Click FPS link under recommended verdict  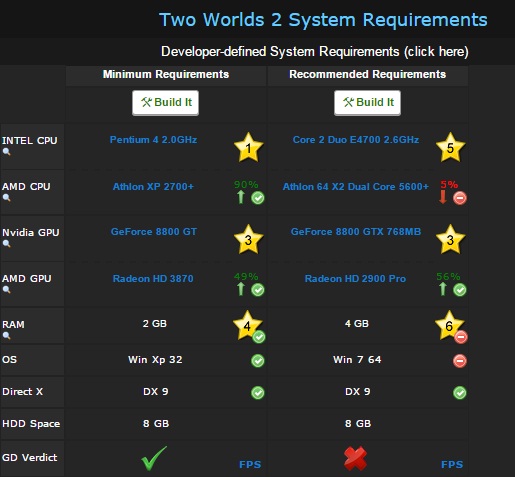[452, 464]
